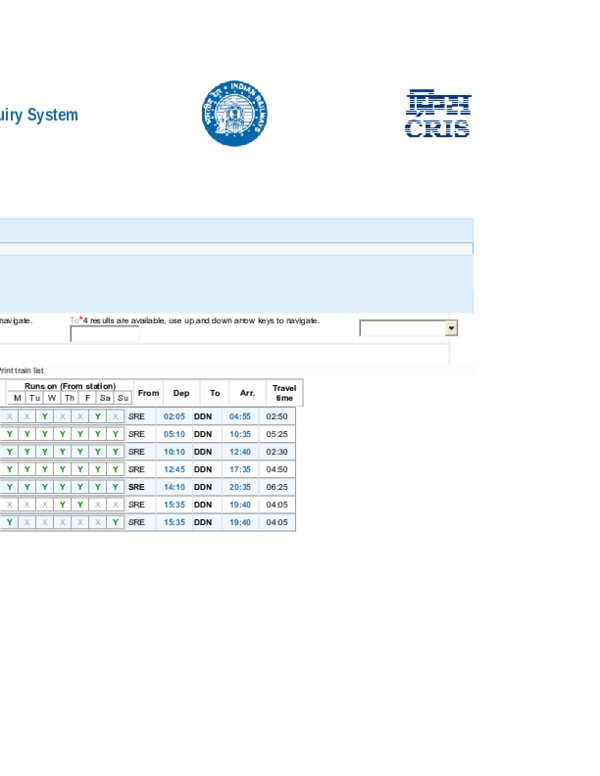The width and height of the screenshot is (600, 776).
Task: Open the 05:10 departure time link
Action: 174,435
